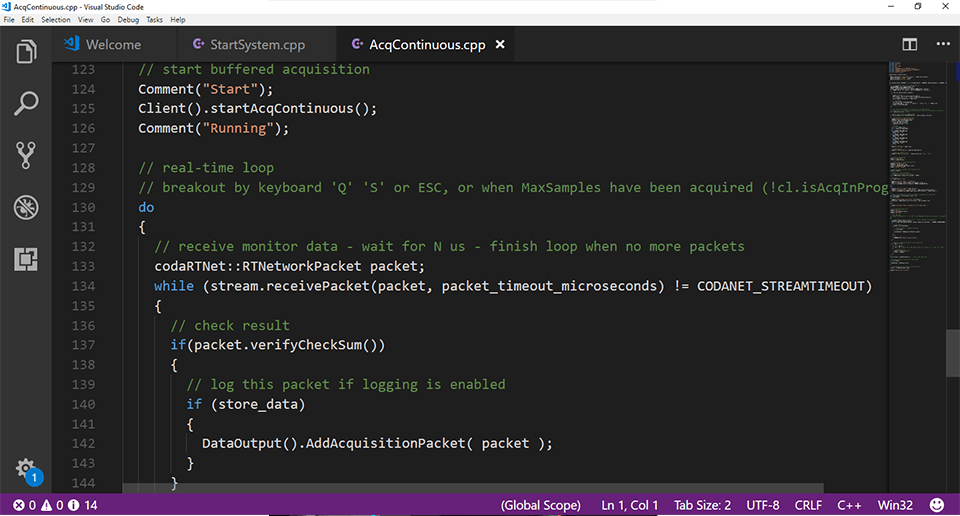Open the Explorer view in activity bar
This screenshot has height=516, width=960.
coord(26,50)
